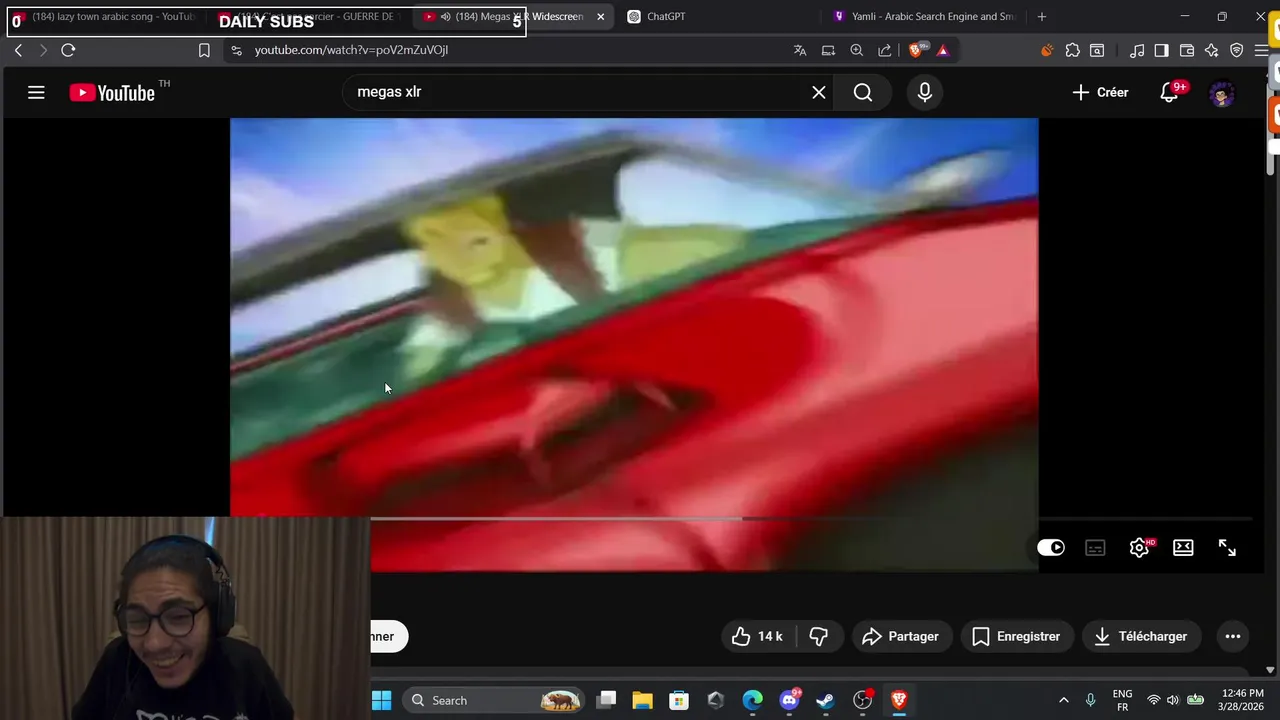Start voice search with the microphone

[925, 92]
